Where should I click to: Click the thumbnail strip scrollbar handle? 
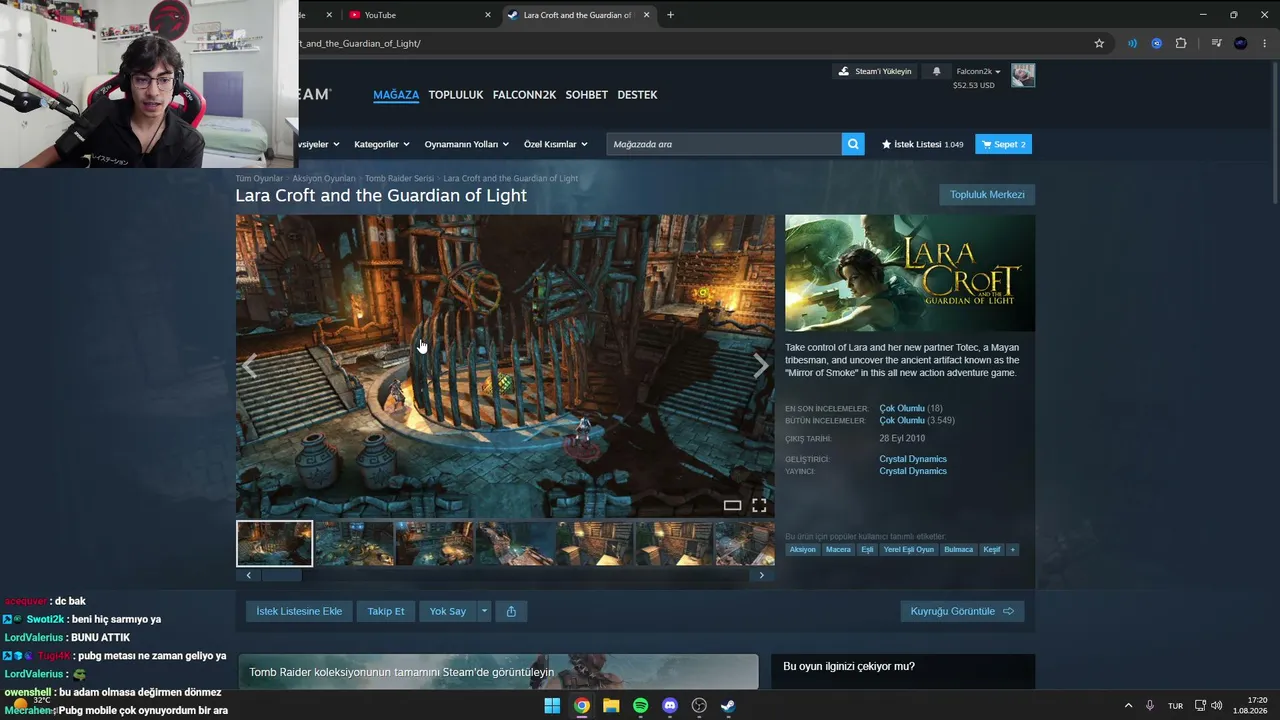pos(281,575)
